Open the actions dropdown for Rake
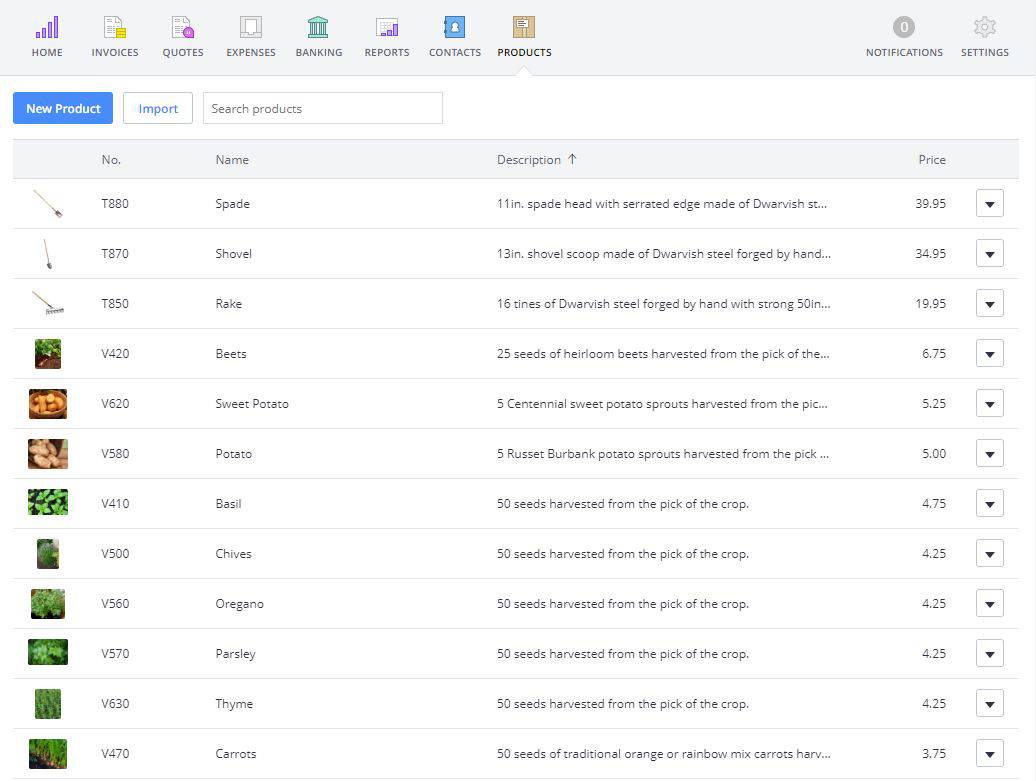Image resolution: width=1036 pixels, height=781 pixels. (x=989, y=303)
